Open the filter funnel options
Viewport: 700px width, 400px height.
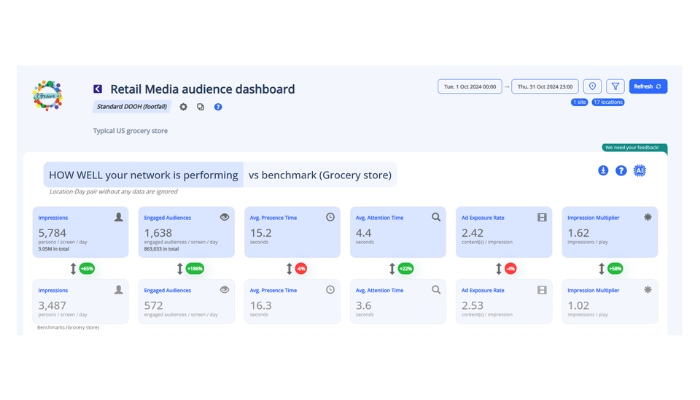pyautogui.click(x=615, y=87)
